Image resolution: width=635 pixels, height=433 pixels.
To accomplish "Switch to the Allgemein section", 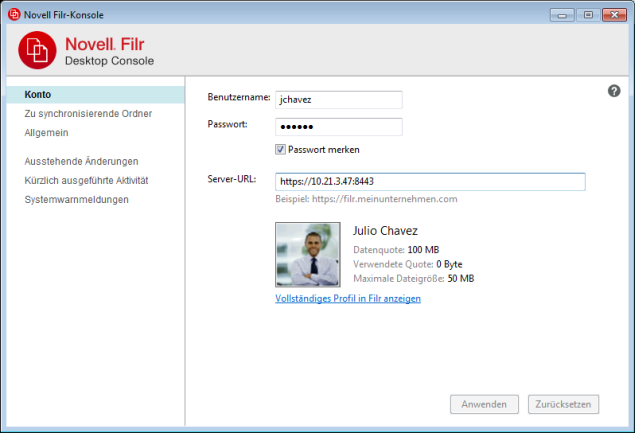I will click(46, 132).
